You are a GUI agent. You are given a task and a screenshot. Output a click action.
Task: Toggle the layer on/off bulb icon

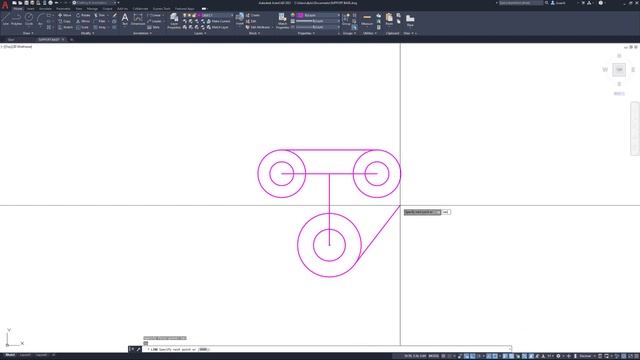185,15
